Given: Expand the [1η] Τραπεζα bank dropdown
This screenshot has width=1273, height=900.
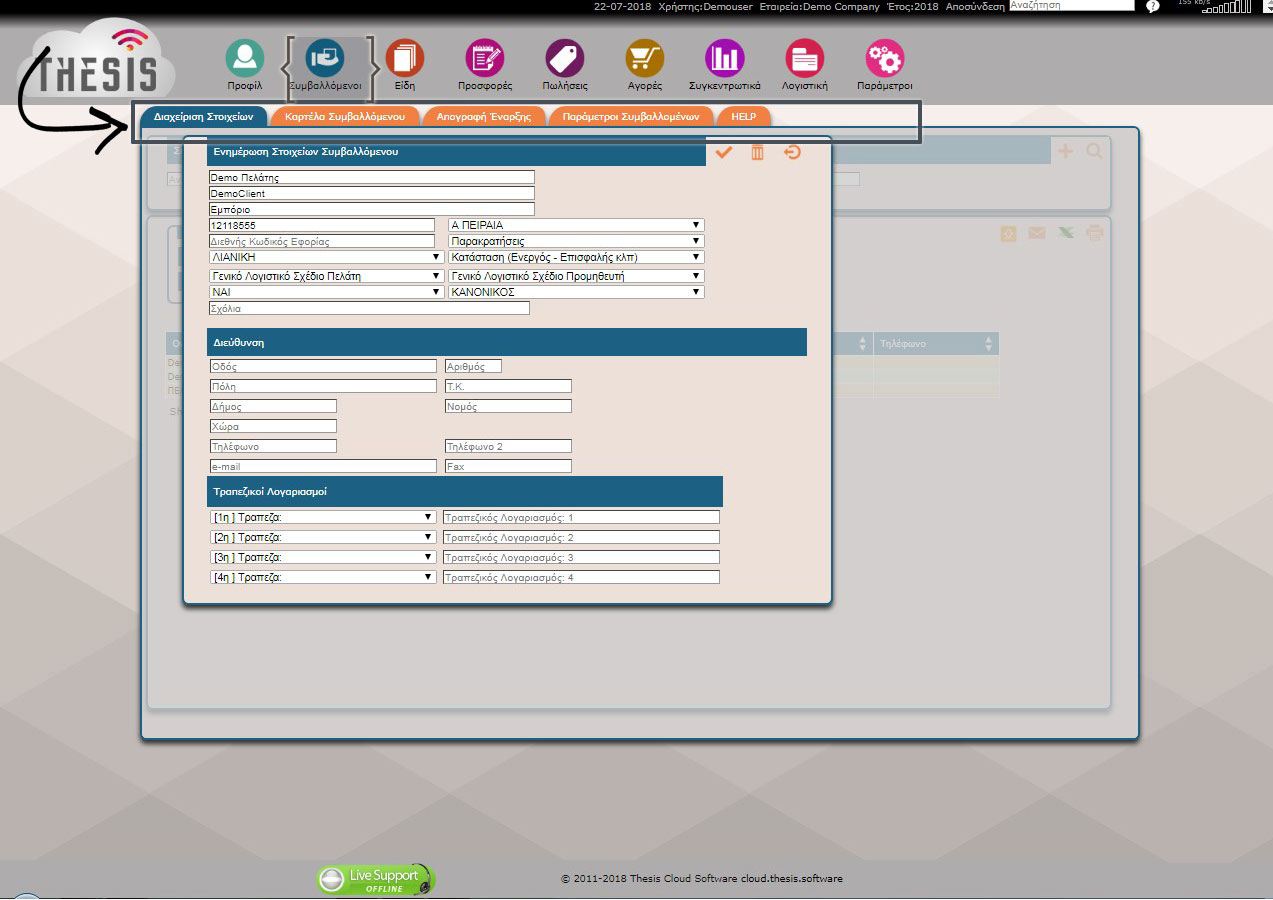Looking at the screenshot, I should click(x=323, y=517).
